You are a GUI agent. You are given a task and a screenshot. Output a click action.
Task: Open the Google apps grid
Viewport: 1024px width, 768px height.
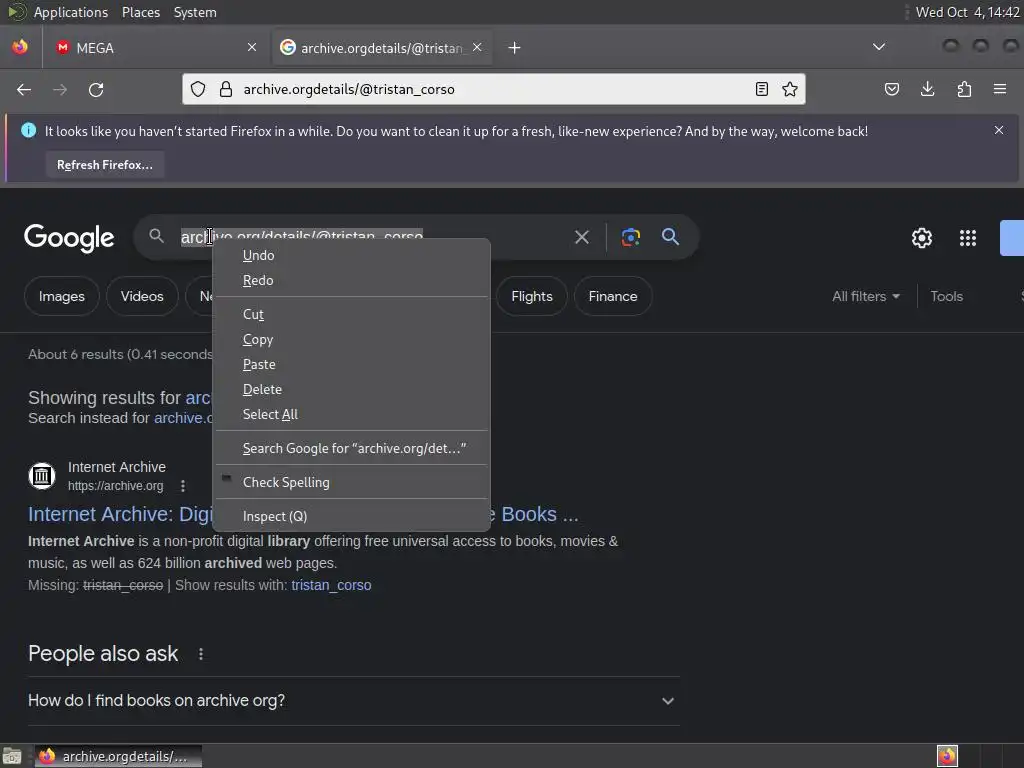[968, 238]
